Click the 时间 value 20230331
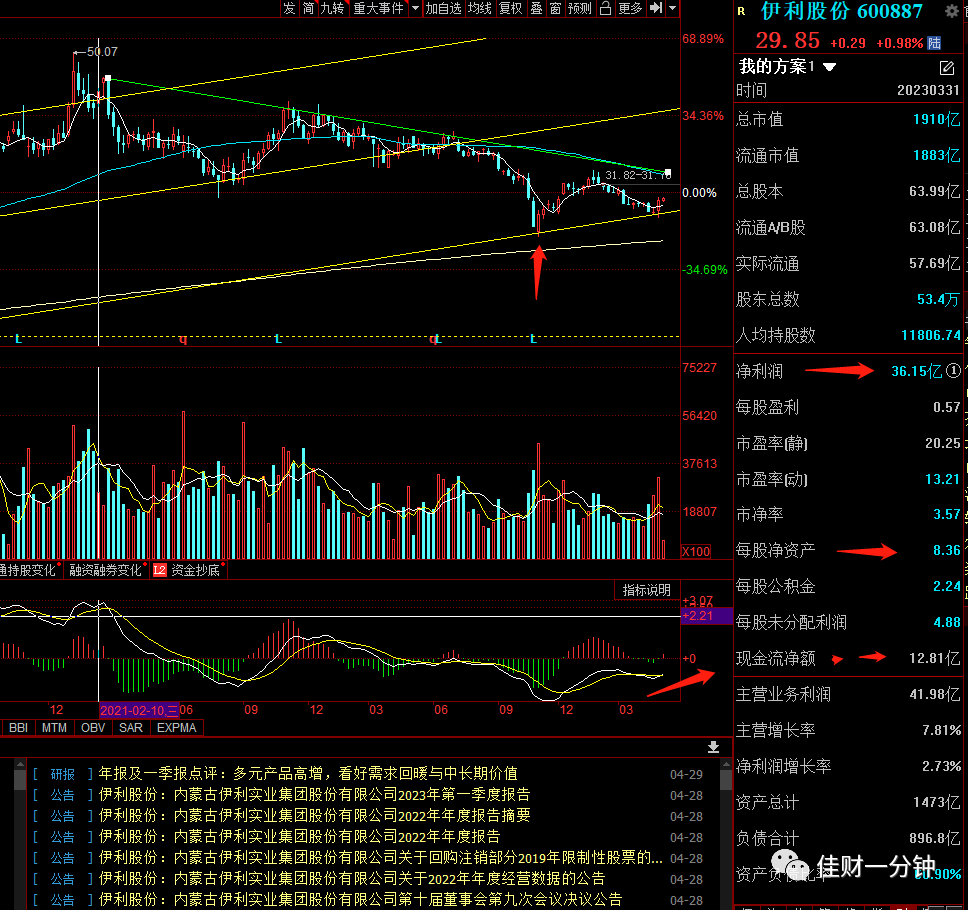This screenshot has height=910, width=968. point(928,90)
